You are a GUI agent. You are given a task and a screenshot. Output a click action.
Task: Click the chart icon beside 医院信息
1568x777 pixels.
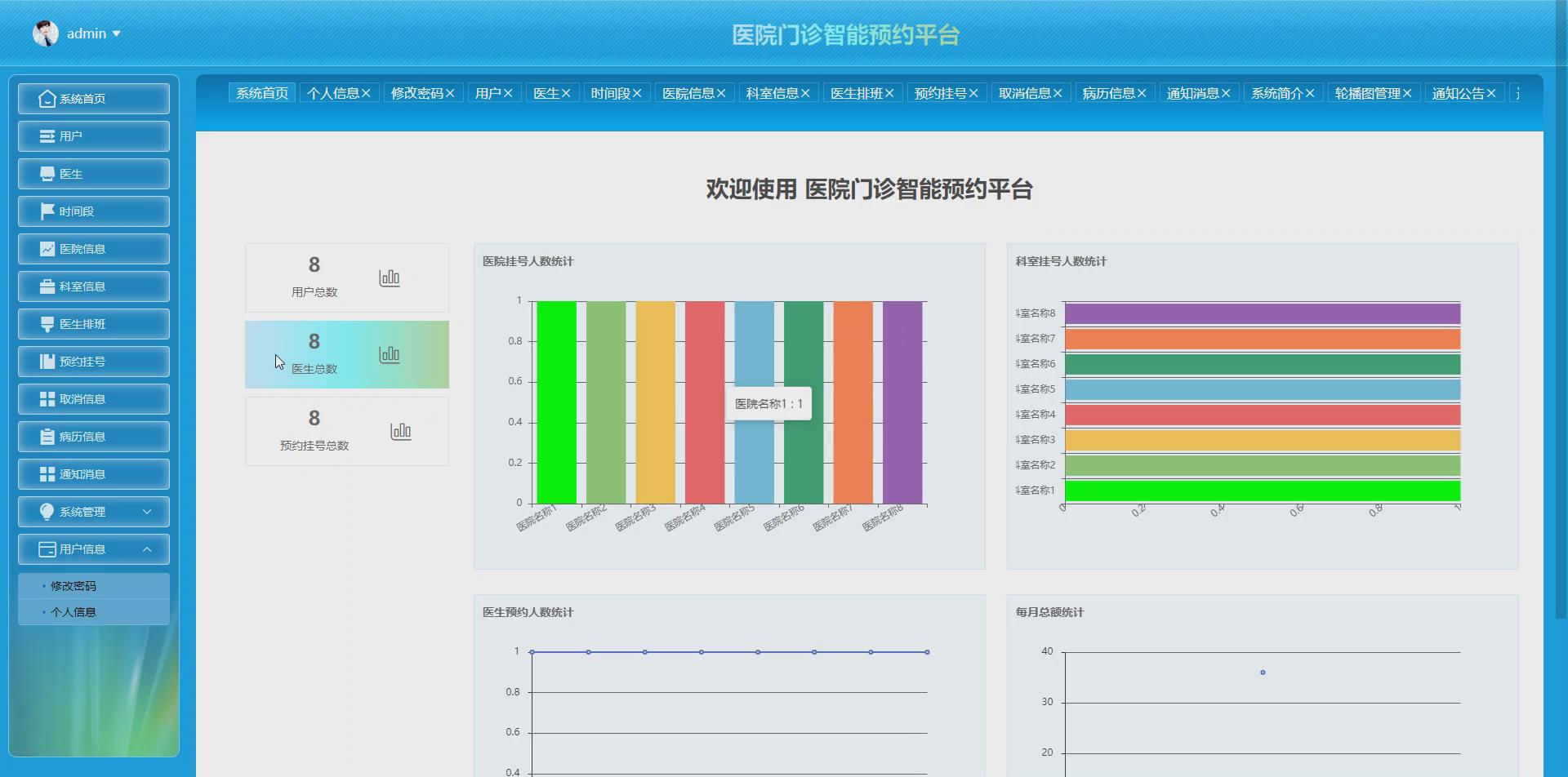coord(47,249)
